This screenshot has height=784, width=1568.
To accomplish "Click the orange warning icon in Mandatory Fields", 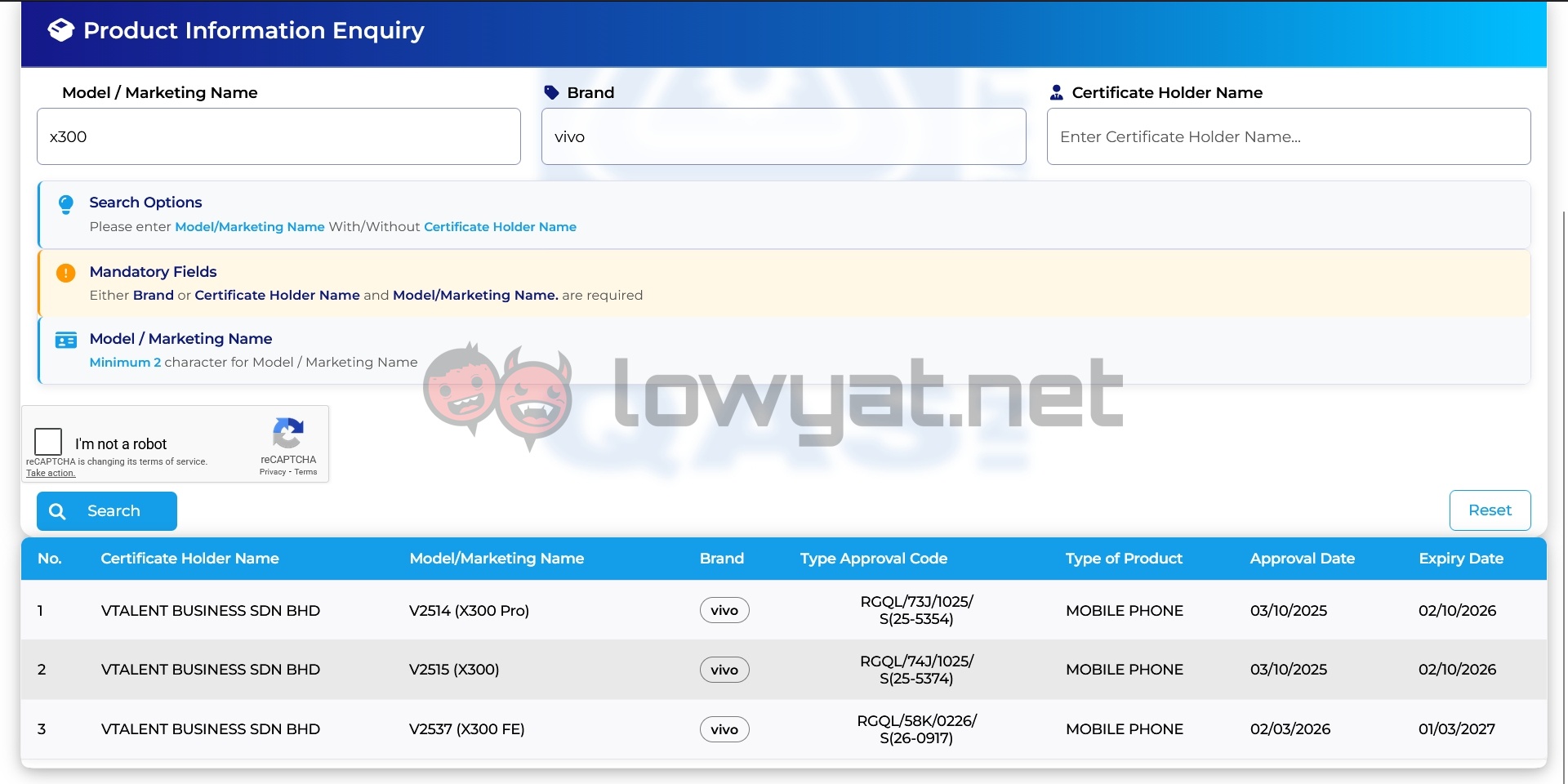I will (66, 273).
